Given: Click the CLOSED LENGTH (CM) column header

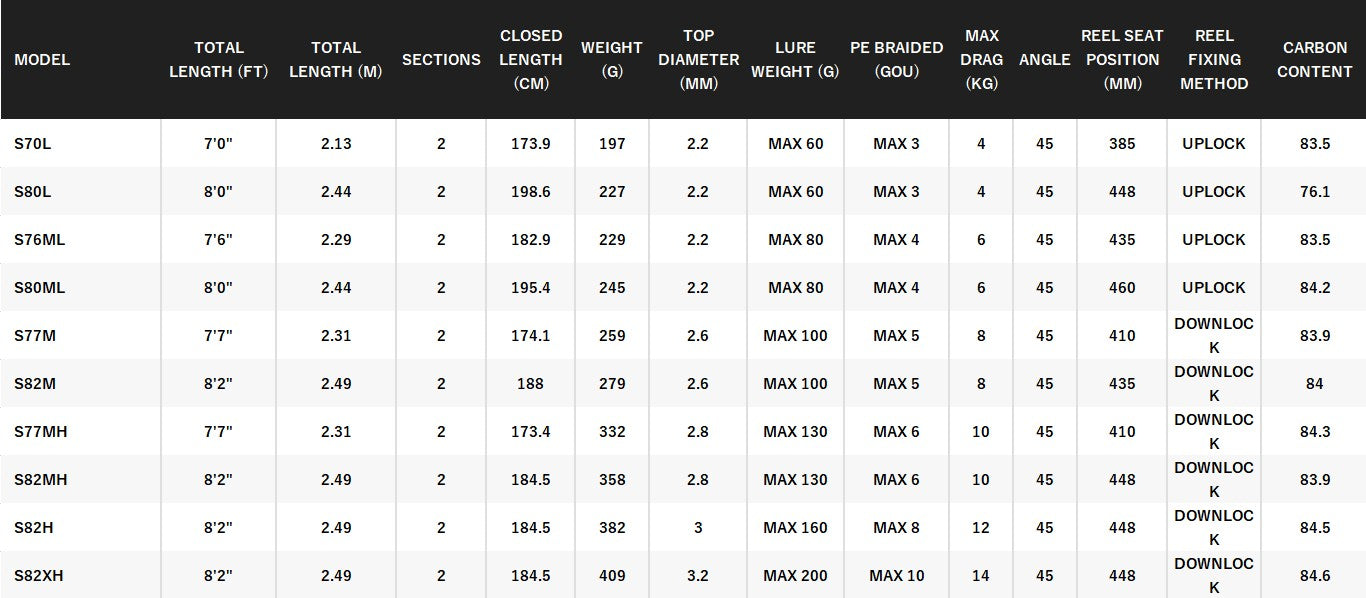Looking at the screenshot, I should (x=531, y=60).
